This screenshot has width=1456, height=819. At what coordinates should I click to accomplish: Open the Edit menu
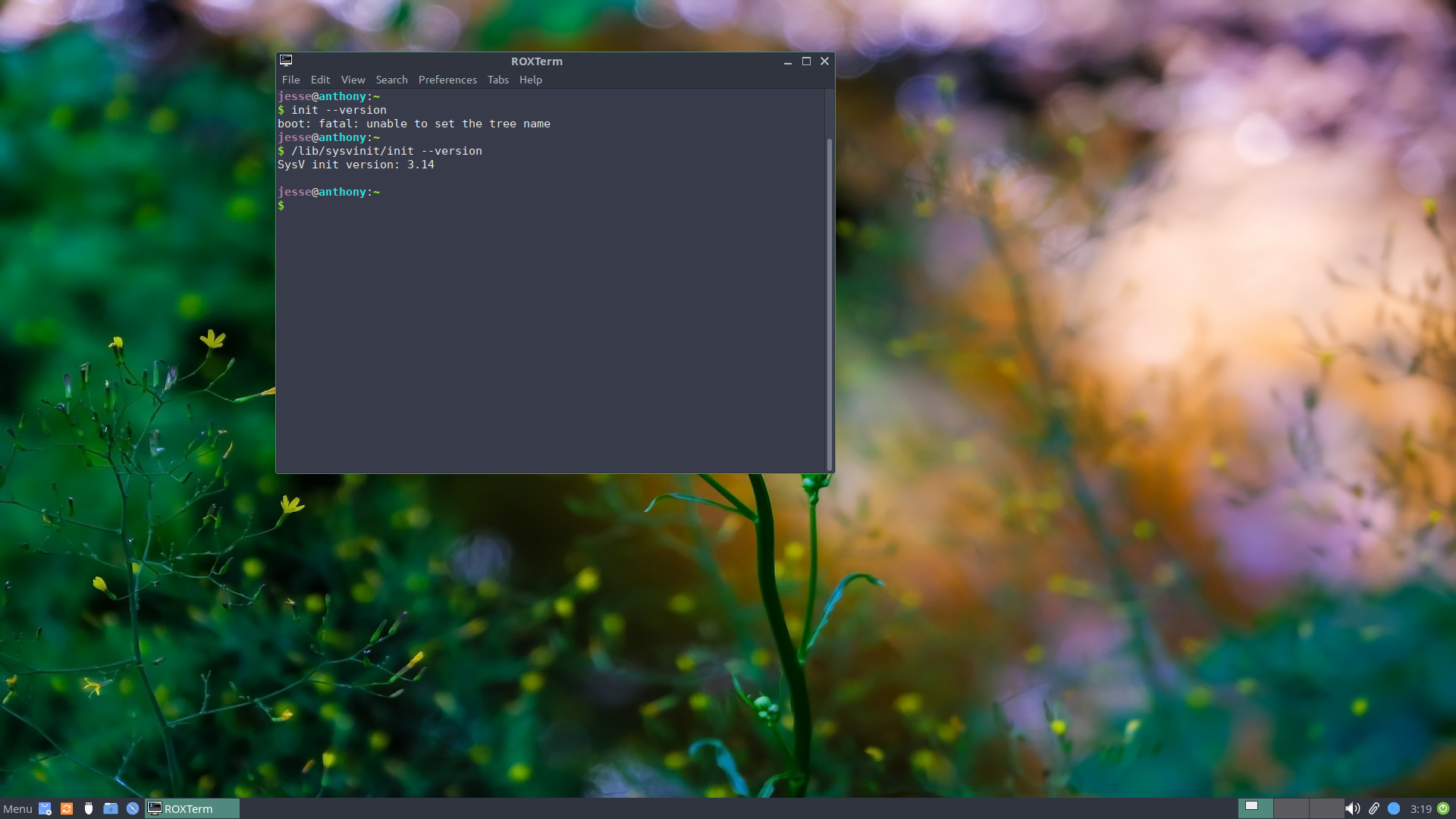pyautogui.click(x=320, y=80)
